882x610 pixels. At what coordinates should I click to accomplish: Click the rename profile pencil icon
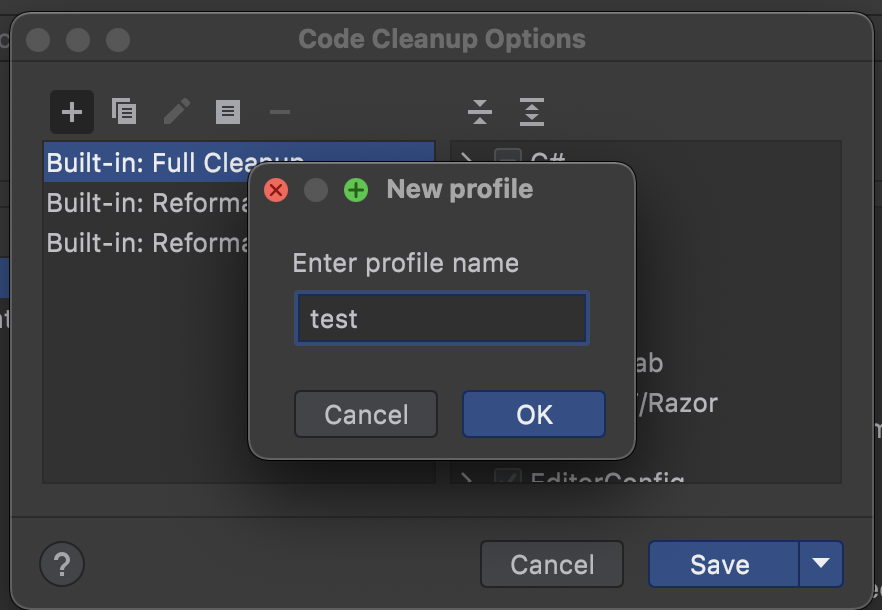pos(177,111)
